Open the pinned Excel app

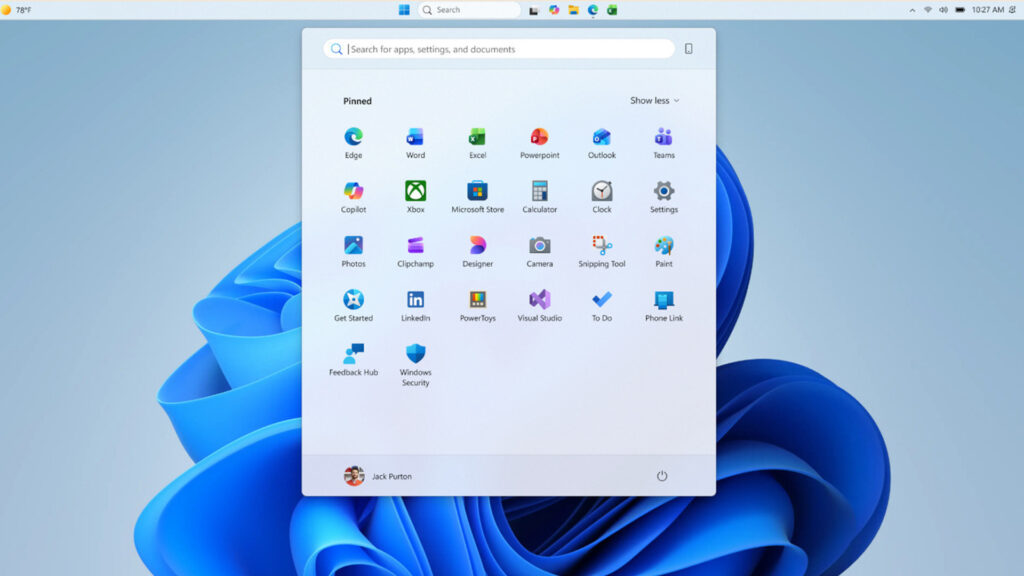point(477,143)
